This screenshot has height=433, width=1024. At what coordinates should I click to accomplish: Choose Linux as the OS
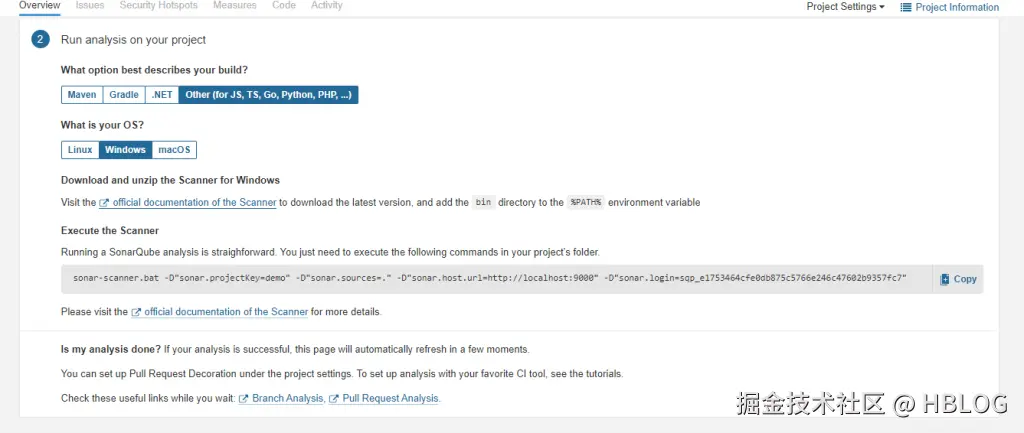click(x=80, y=150)
